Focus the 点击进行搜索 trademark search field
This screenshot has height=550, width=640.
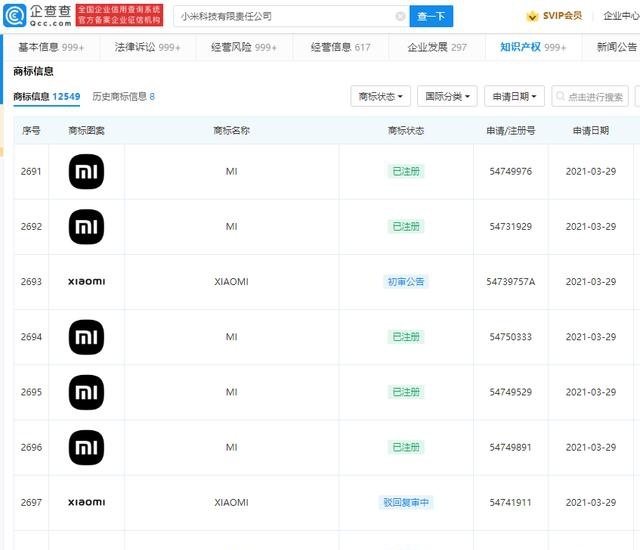point(590,96)
